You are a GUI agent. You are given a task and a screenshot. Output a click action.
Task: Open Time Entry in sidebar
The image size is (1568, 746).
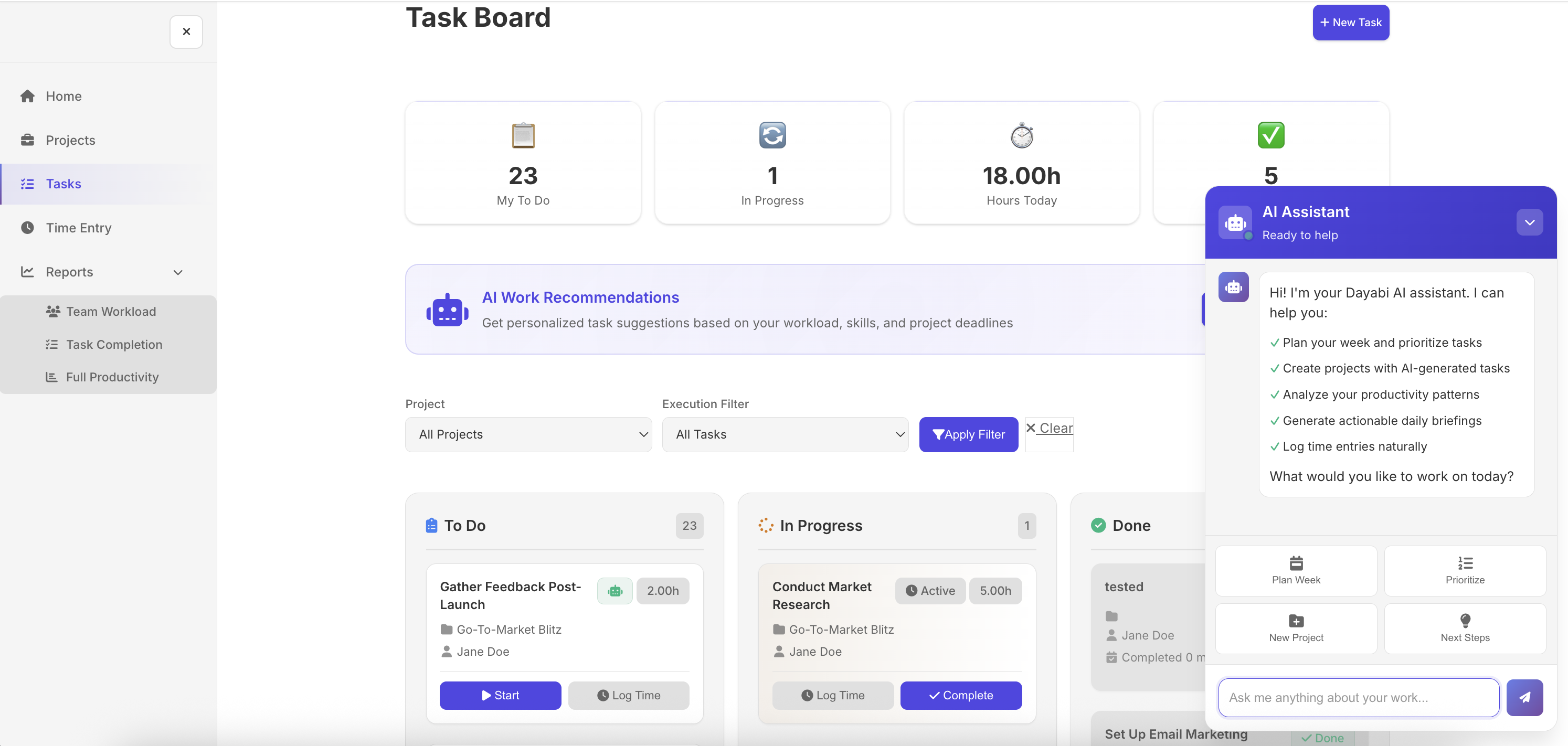pos(79,228)
